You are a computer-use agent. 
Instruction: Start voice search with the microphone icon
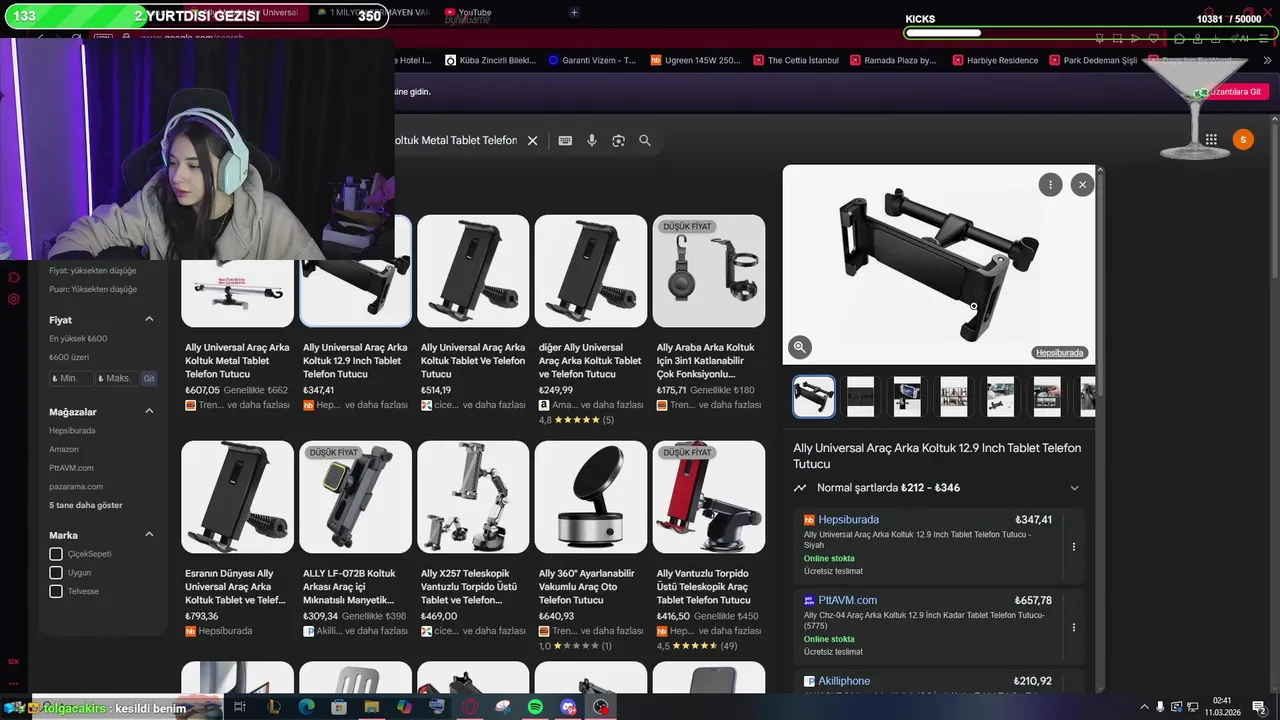tap(592, 141)
